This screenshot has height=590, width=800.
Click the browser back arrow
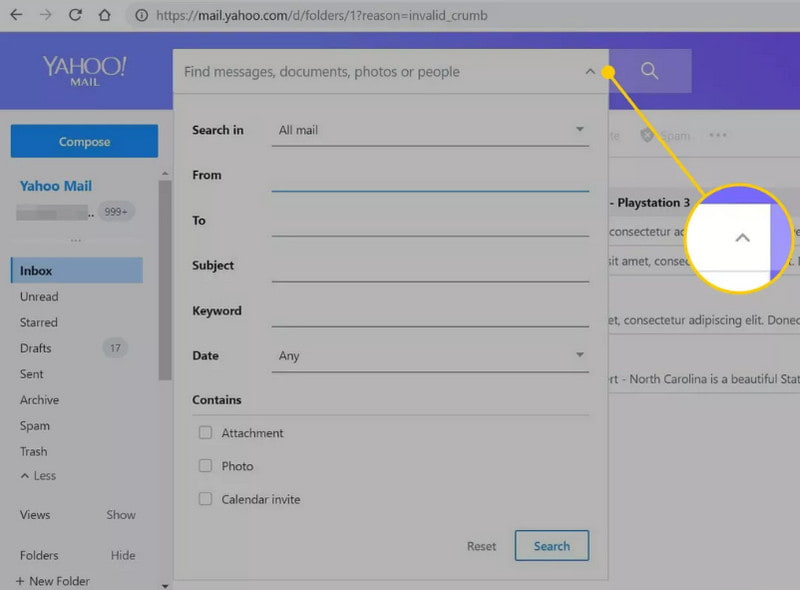pyautogui.click(x=14, y=15)
